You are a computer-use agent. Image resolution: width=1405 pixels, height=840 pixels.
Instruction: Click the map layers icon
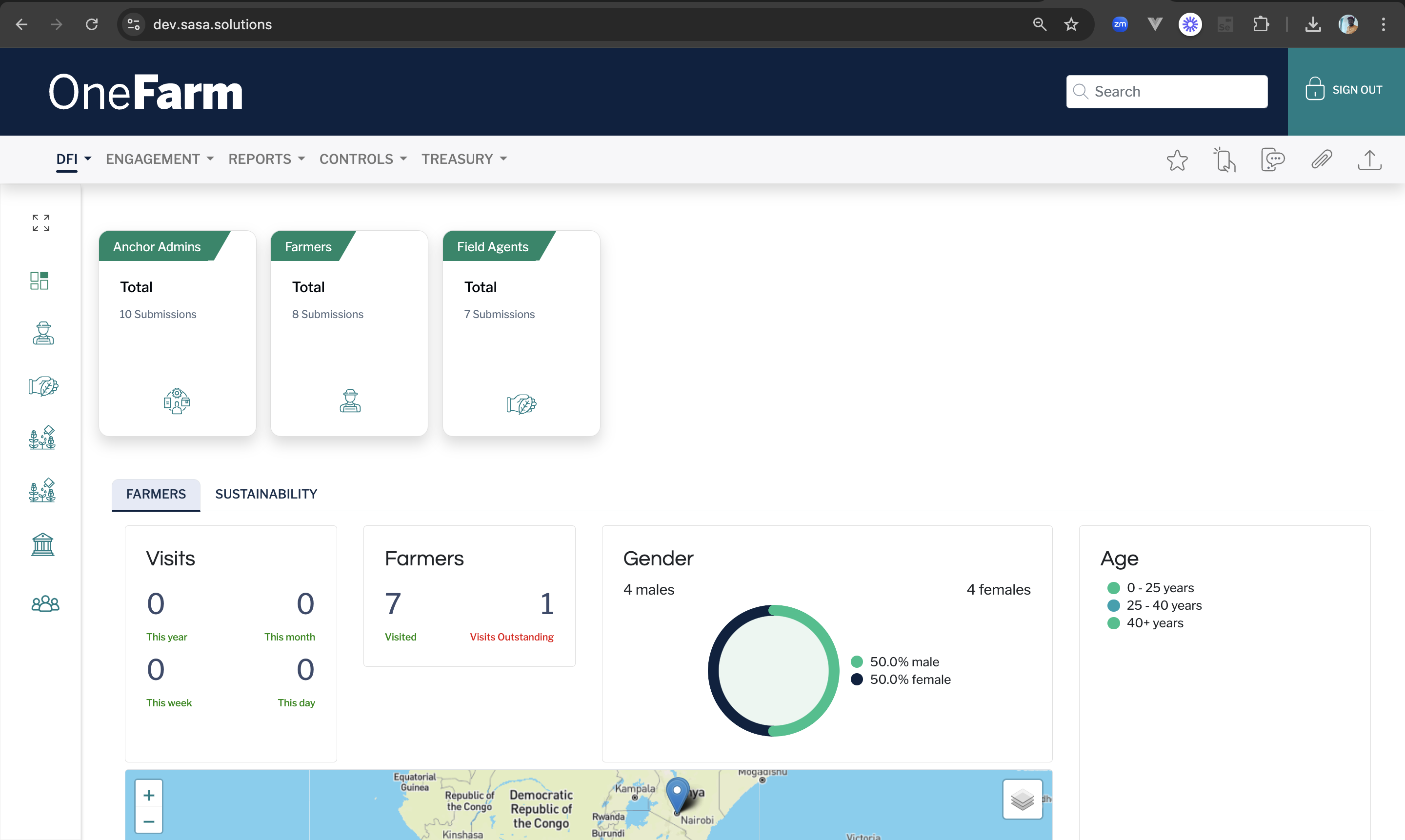click(1023, 799)
